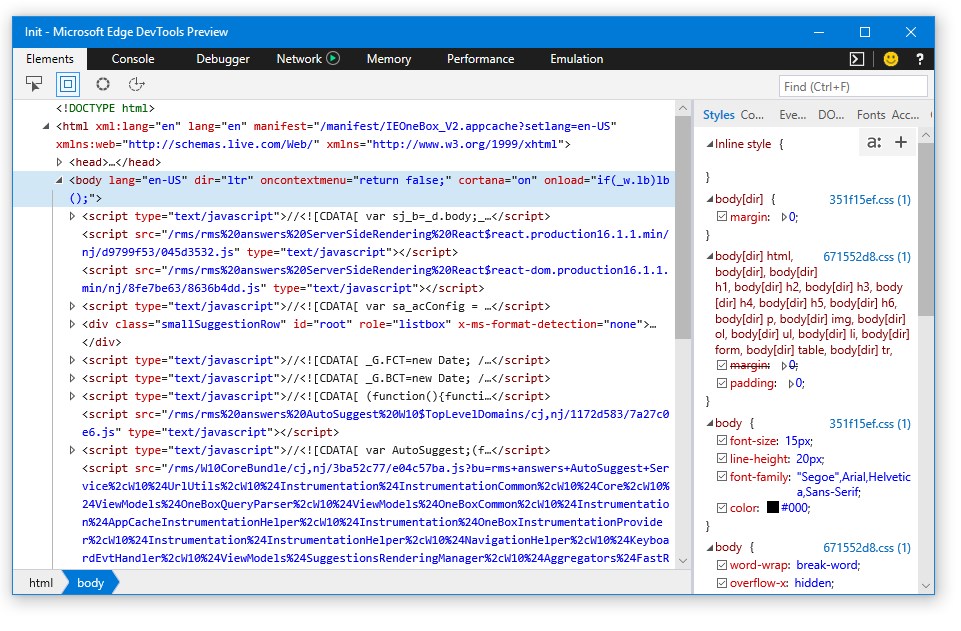Send feedback with the smiley icon
Viewport: 961px width, 631px height.
(x=891, y=59)
